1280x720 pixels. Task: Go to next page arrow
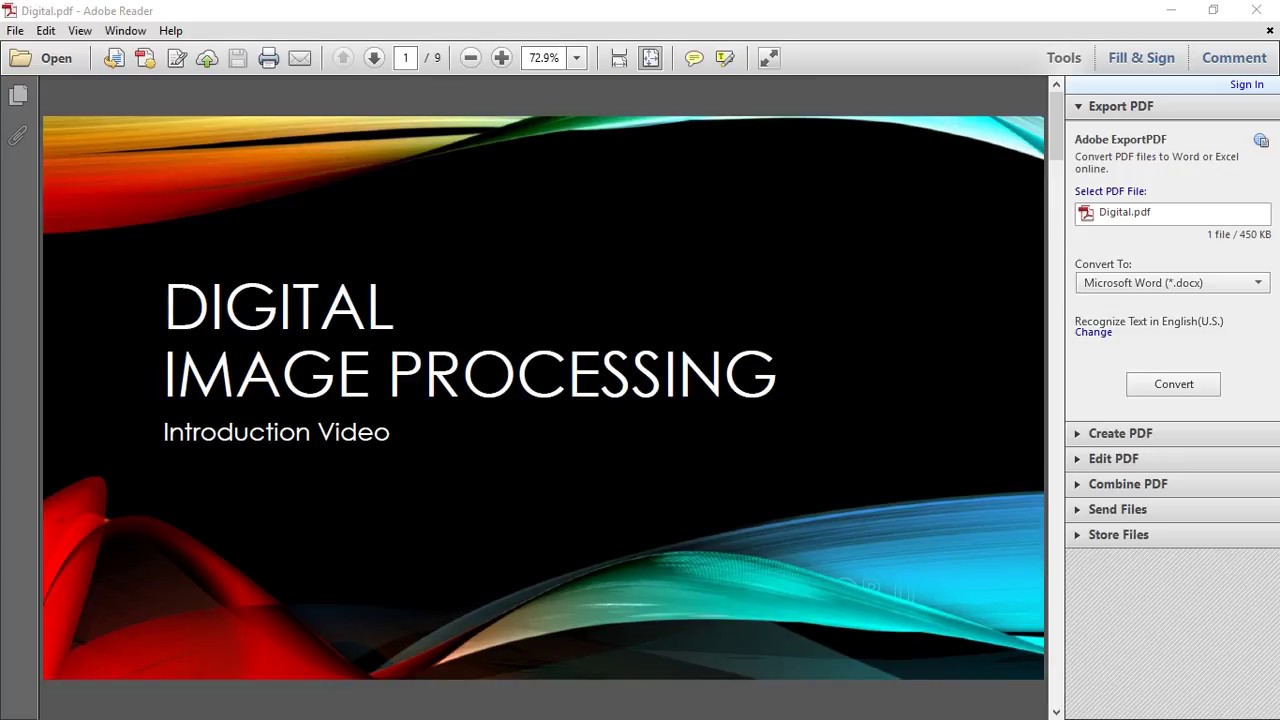(x=374, y=58)
